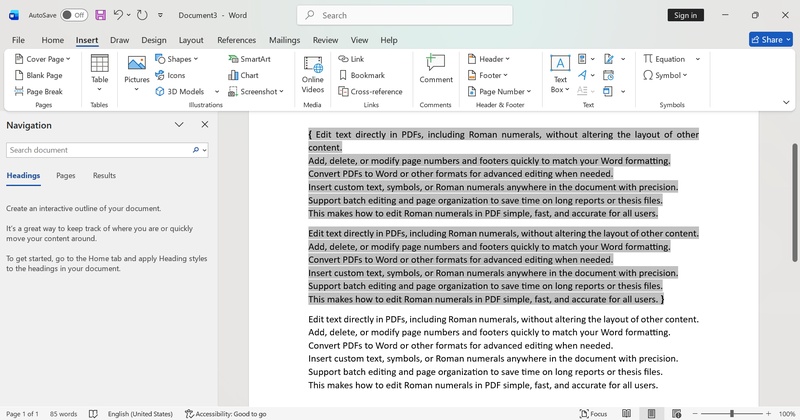
Task: Click the Search document input field
Action: [98, 150]
